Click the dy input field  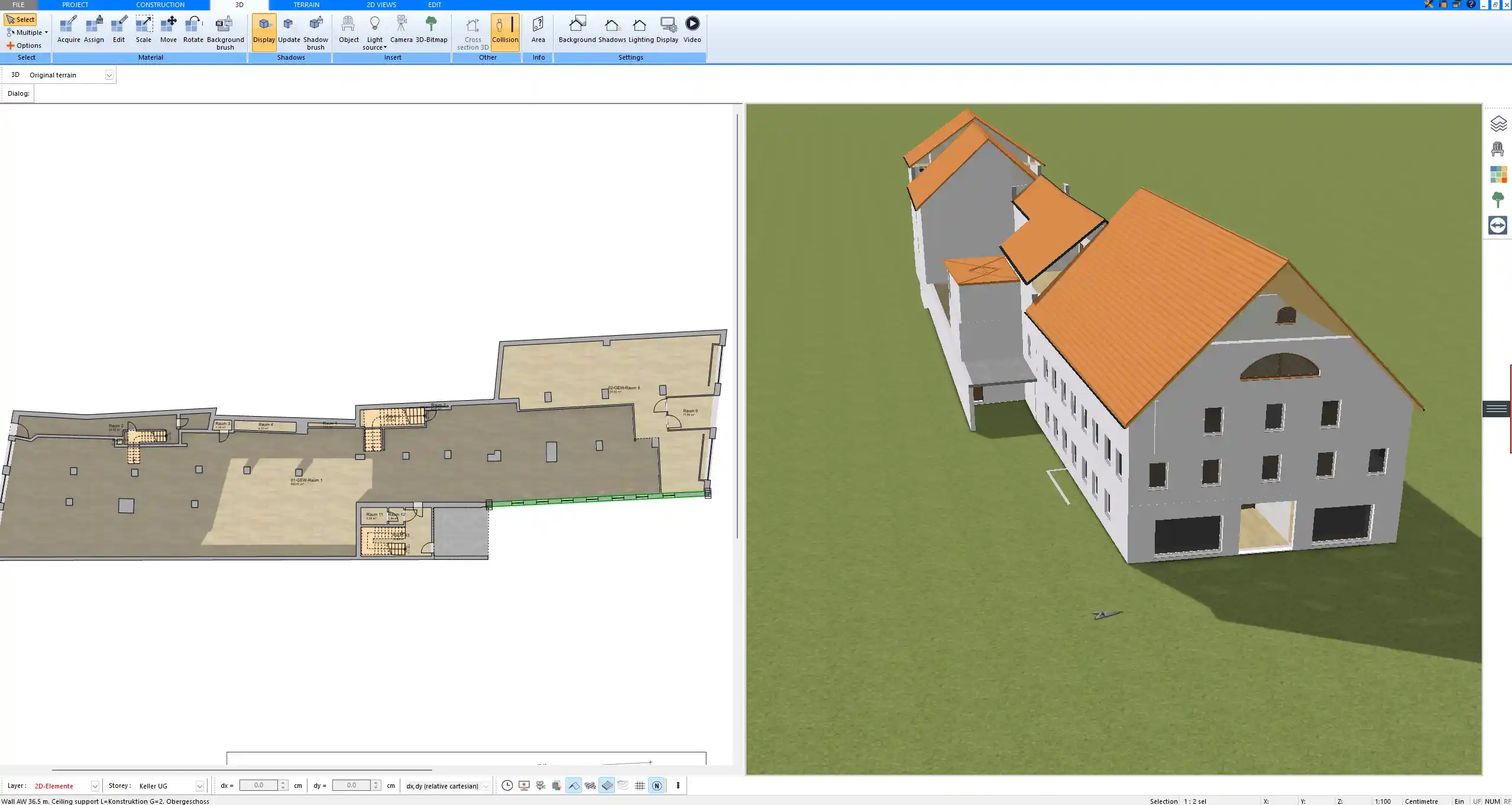tap(351, 785)
